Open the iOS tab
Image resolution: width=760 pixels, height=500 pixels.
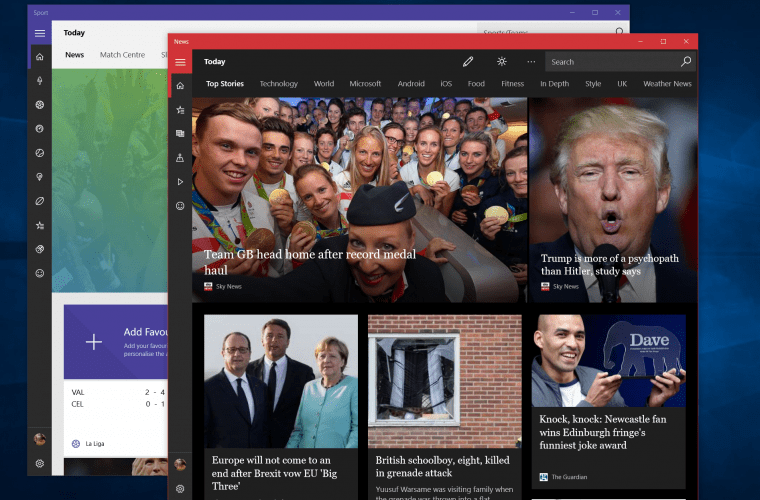pyautogui.click(x=446, y=83)
